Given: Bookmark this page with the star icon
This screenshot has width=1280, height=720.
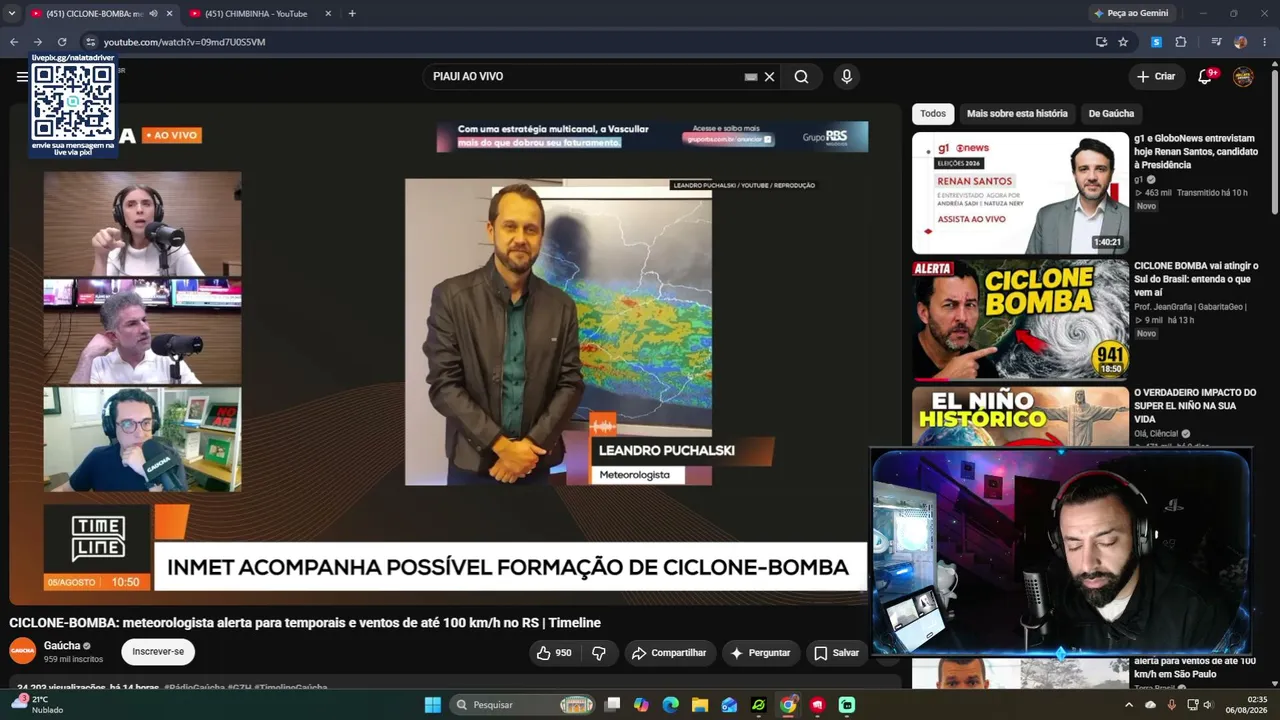Looking at the screenshot, I should (x=1123, y=42).
